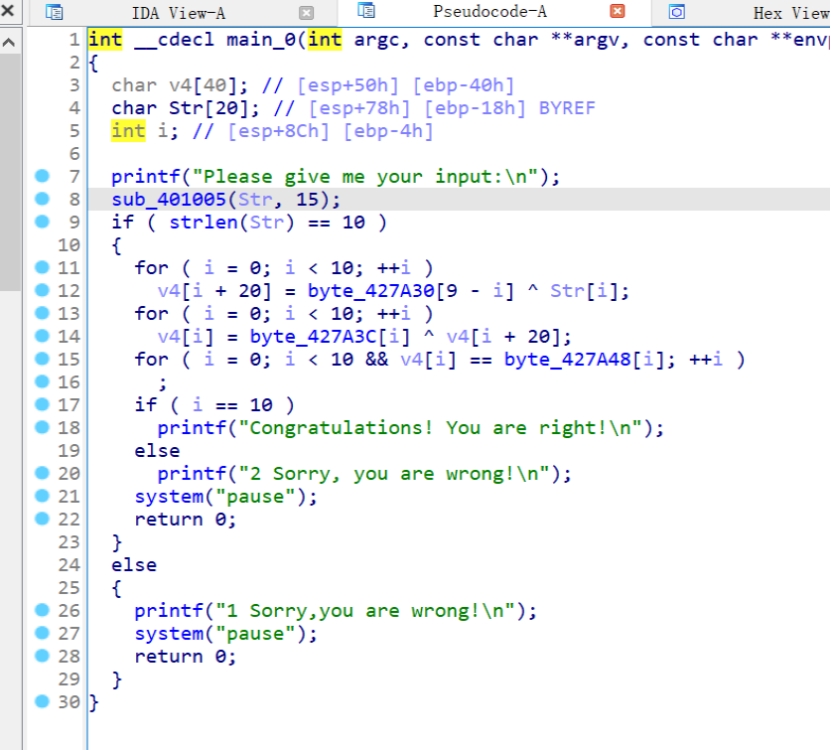The height and width of the screenshot is (750, 831).
Task: Close the Pseudocode-A tab
Action: coord(617,12)
